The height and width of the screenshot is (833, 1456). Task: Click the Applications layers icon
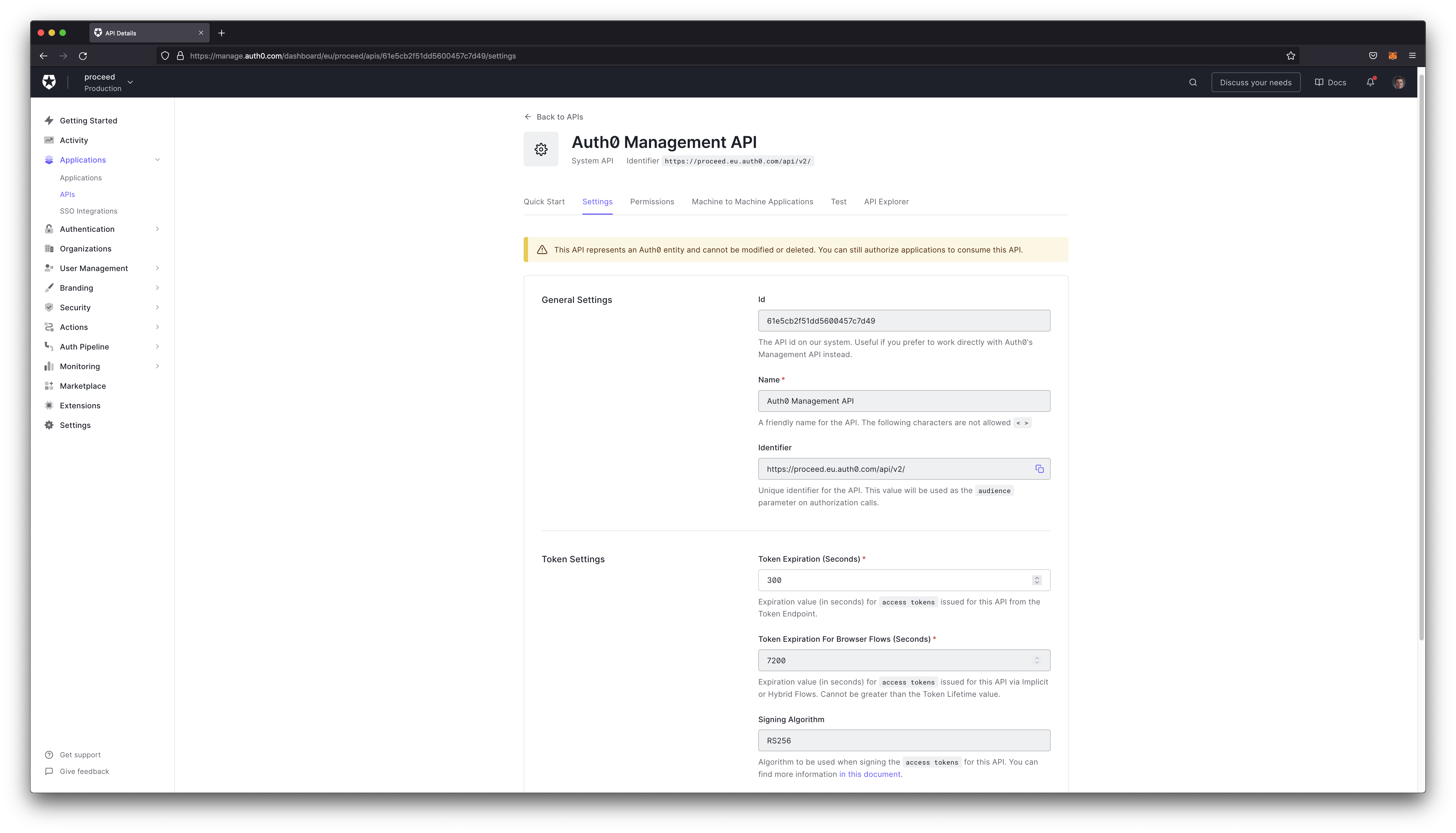click(49, 160)
